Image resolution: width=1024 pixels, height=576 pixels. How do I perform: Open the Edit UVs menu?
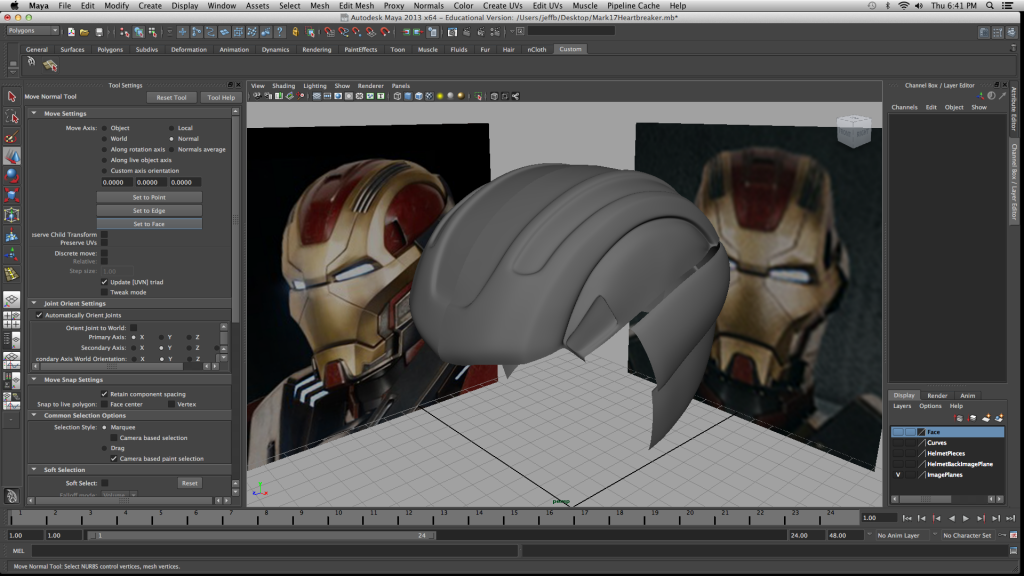(547, 5)
